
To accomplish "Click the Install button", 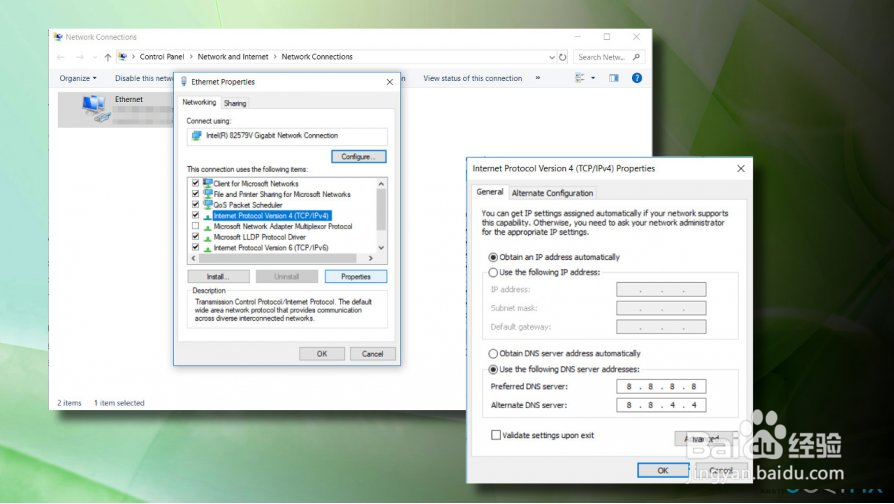I will 218,277.
